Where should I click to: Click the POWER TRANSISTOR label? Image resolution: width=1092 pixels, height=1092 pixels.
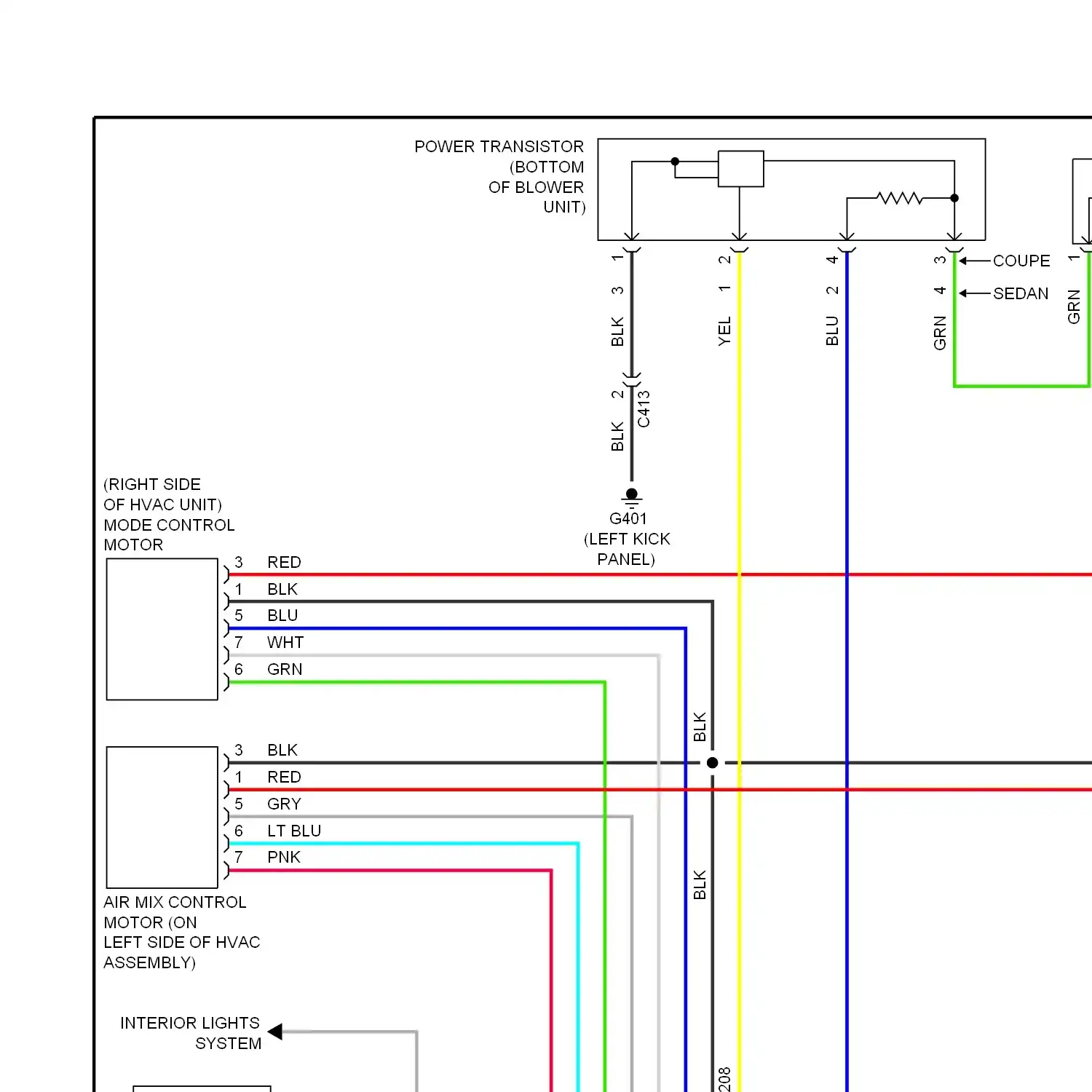click(499, 147)
